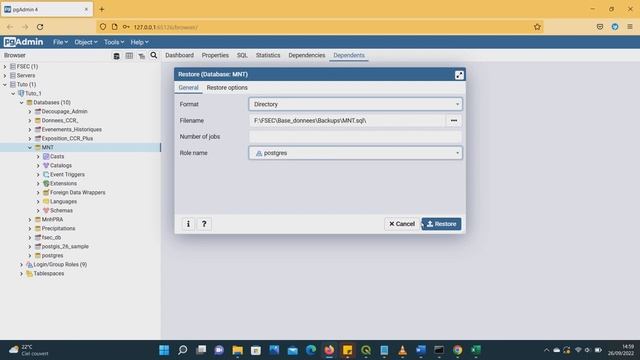The image size is (640, 360).
Task: Open the Windows Start menu
Action: pyautogui.click(x=164, y=350)
